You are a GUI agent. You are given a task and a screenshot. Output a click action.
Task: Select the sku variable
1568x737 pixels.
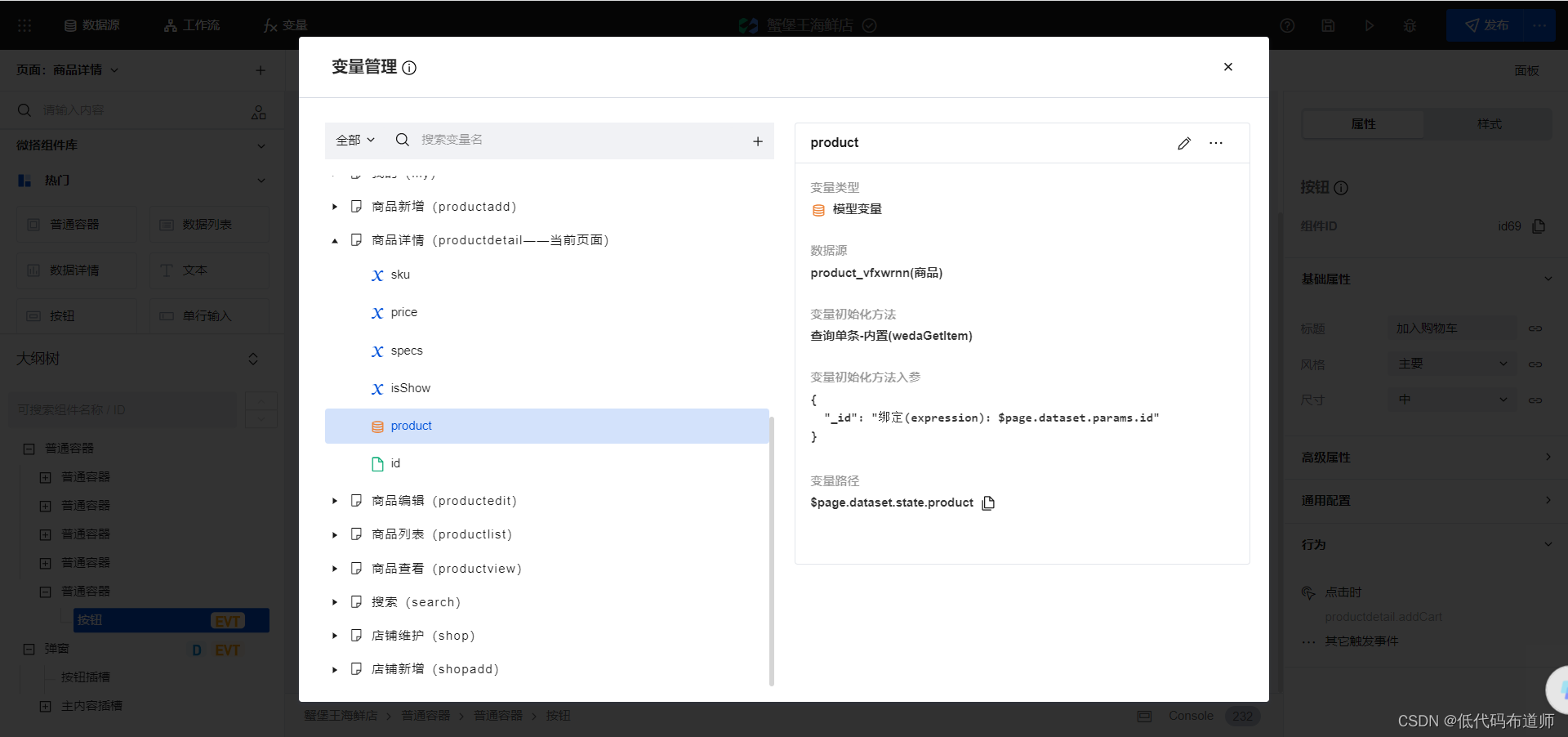(x=546, y=275)
